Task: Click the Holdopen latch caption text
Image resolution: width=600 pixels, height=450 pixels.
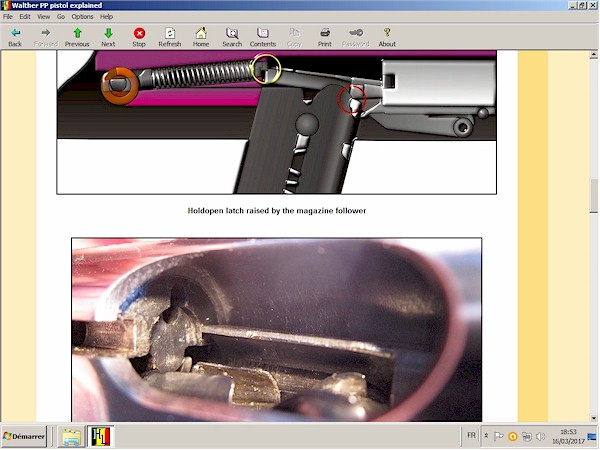Action: [x=277, y=210]
